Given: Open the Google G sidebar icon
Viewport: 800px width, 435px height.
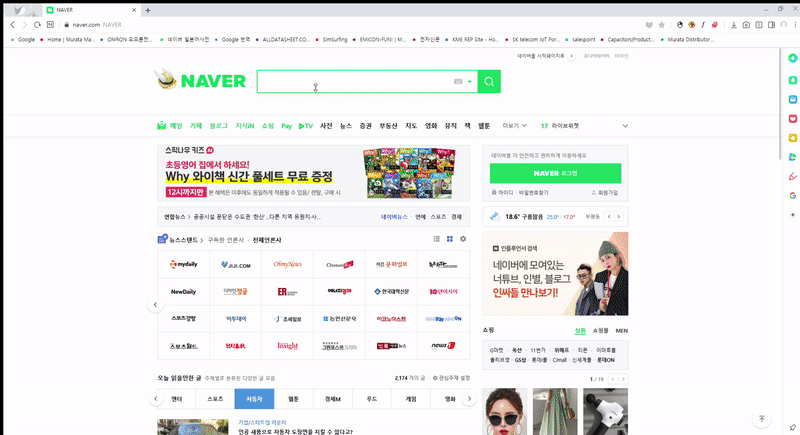Looking at the screenshot, I should [x=792, y=195].
